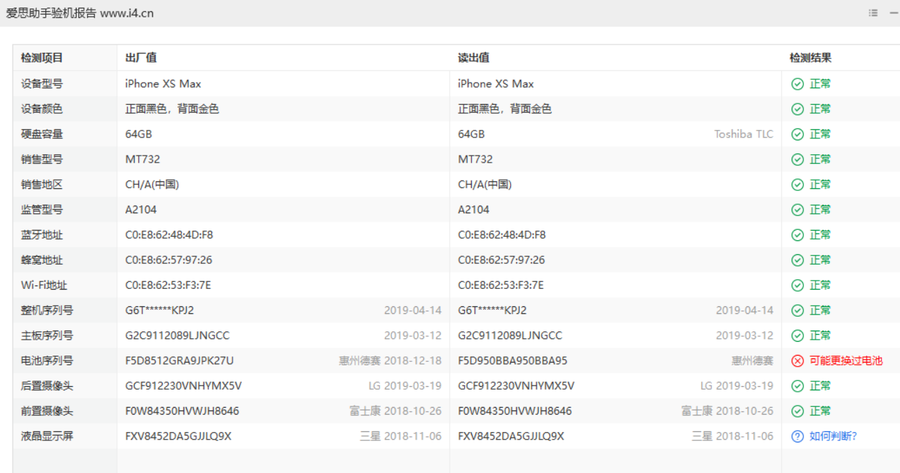900x473 pixels.
Task: Click the green check icon in 监管型号 row
Action: click(x=797, y=210)
